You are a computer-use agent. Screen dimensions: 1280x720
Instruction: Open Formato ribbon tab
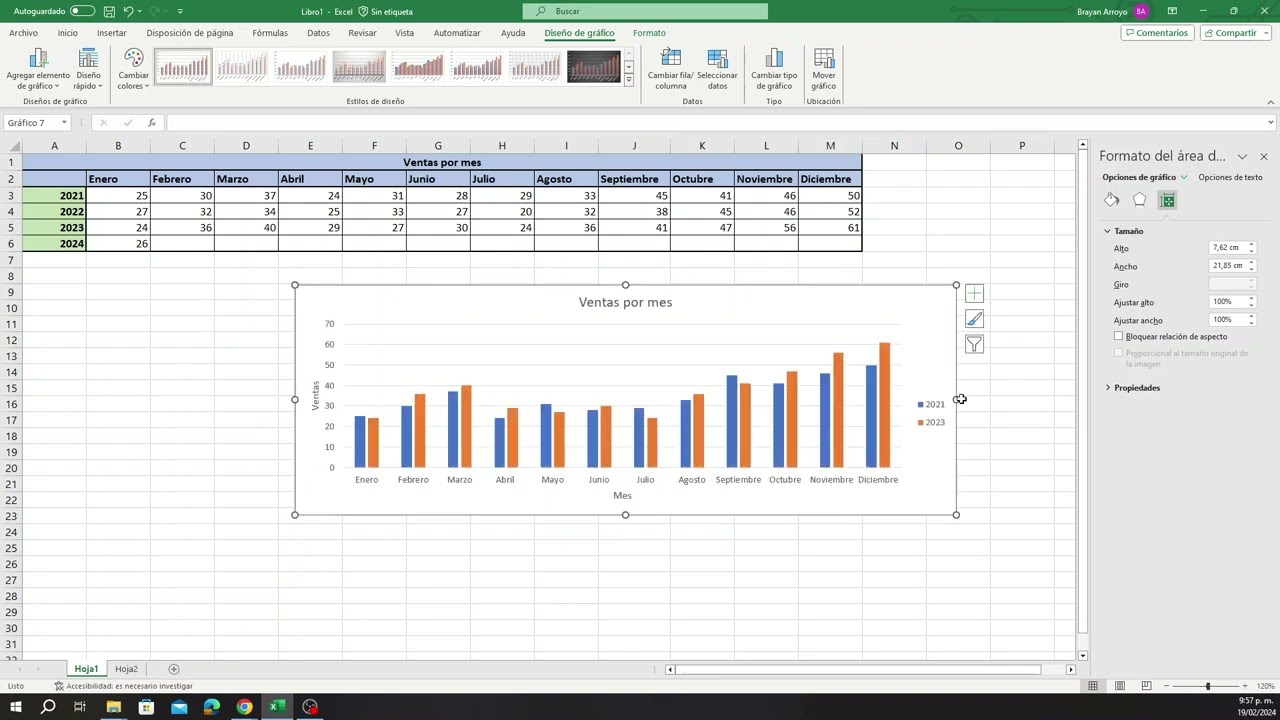pyautogui.click(x=649, y=33)
